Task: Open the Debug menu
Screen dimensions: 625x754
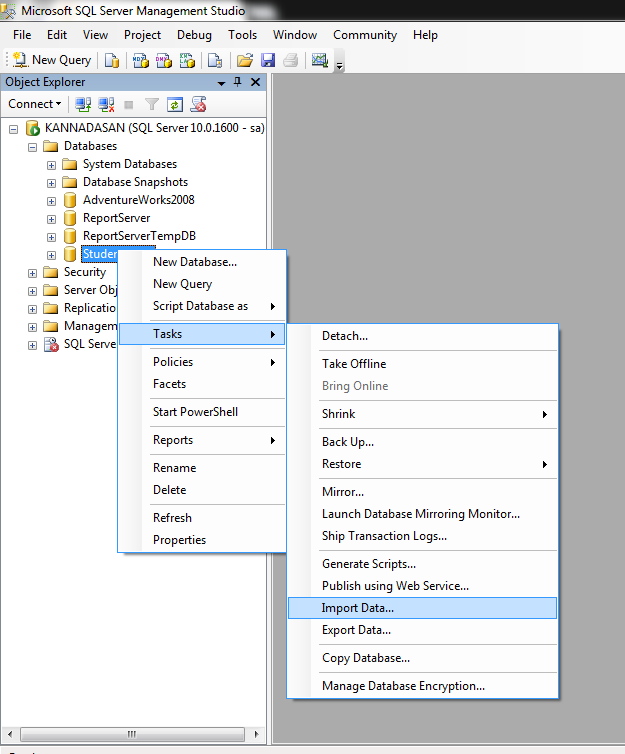Action: pyautogui.click(x=194, y=35)
